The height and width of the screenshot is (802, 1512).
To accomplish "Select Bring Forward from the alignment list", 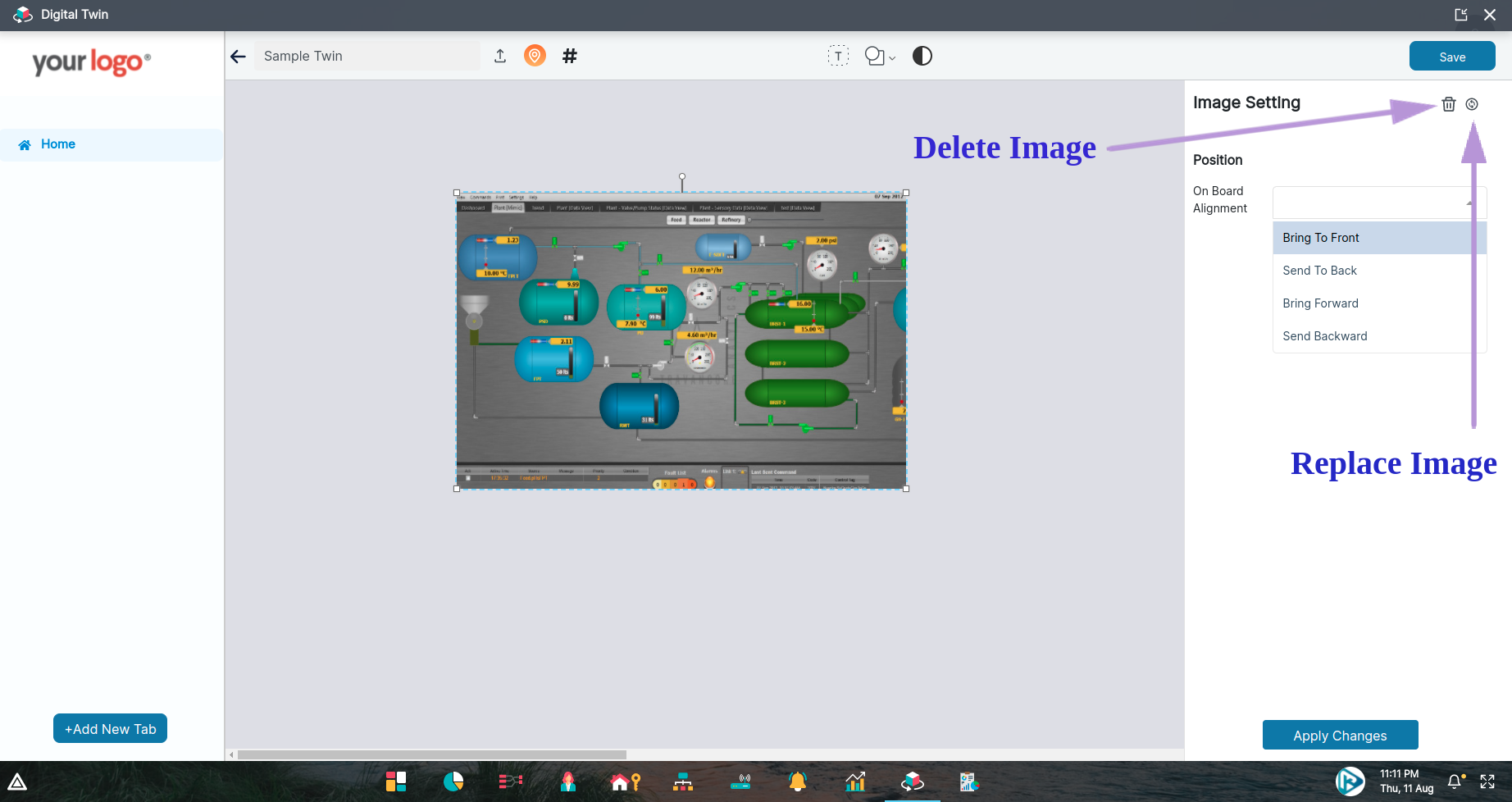I will 1320,303.
